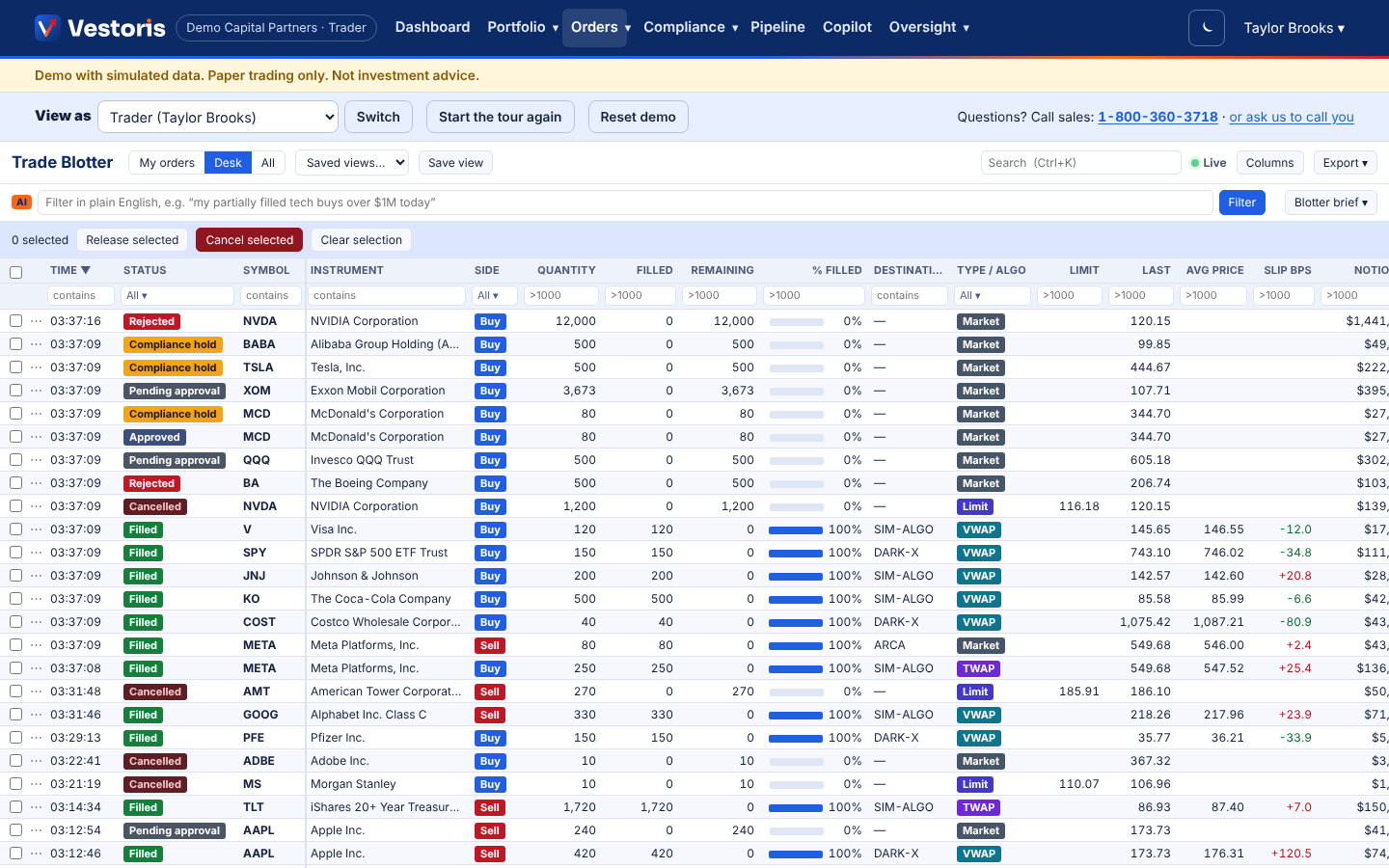Open the View as role dropdown
1389x868 pixels.
click(218, 117)
